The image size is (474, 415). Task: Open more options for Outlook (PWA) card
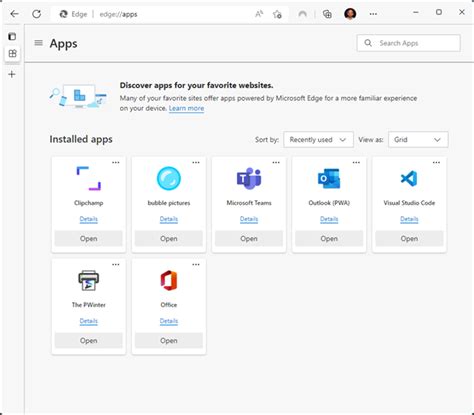356,163
